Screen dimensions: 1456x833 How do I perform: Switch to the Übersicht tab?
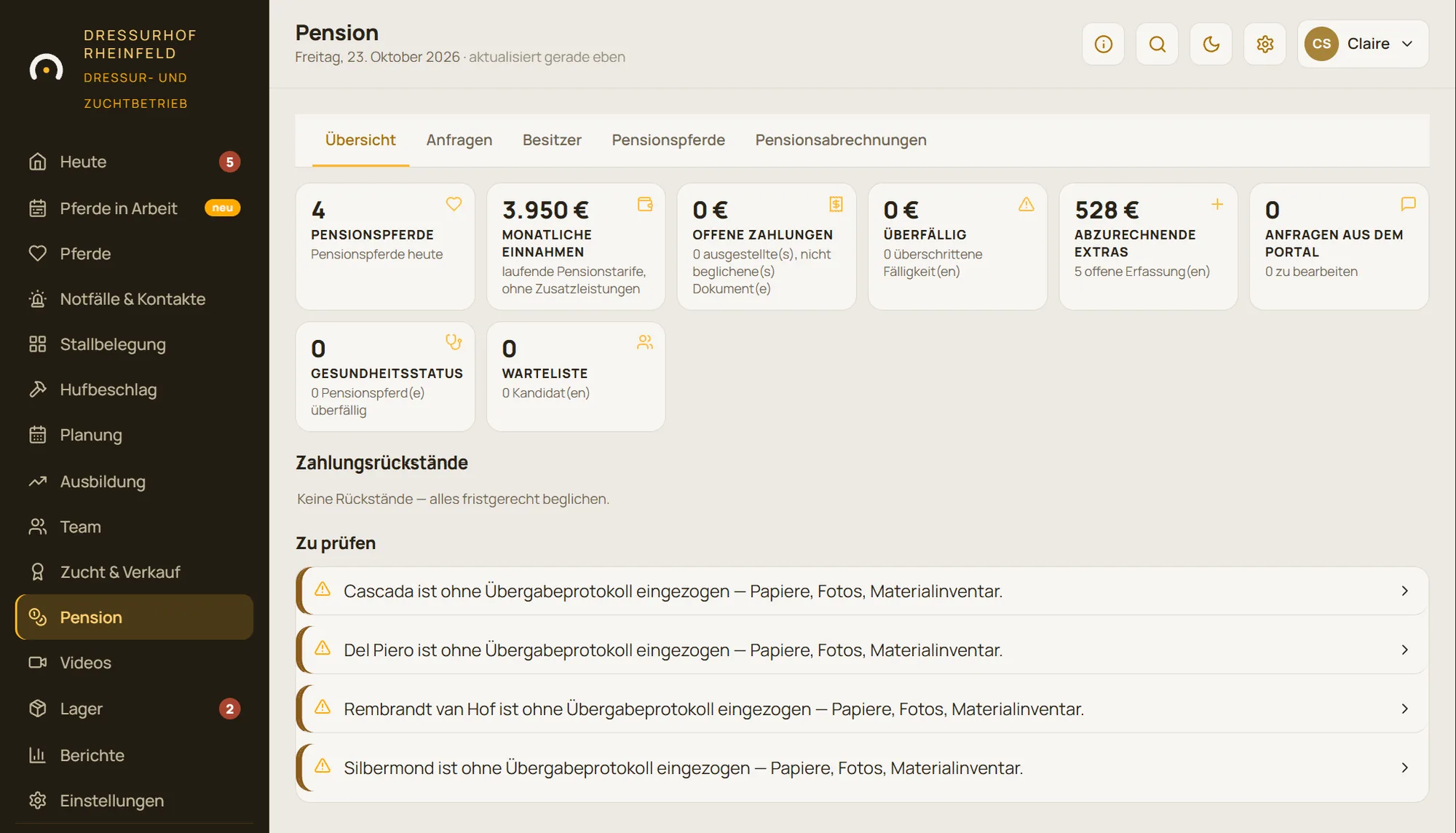point(360,140)
